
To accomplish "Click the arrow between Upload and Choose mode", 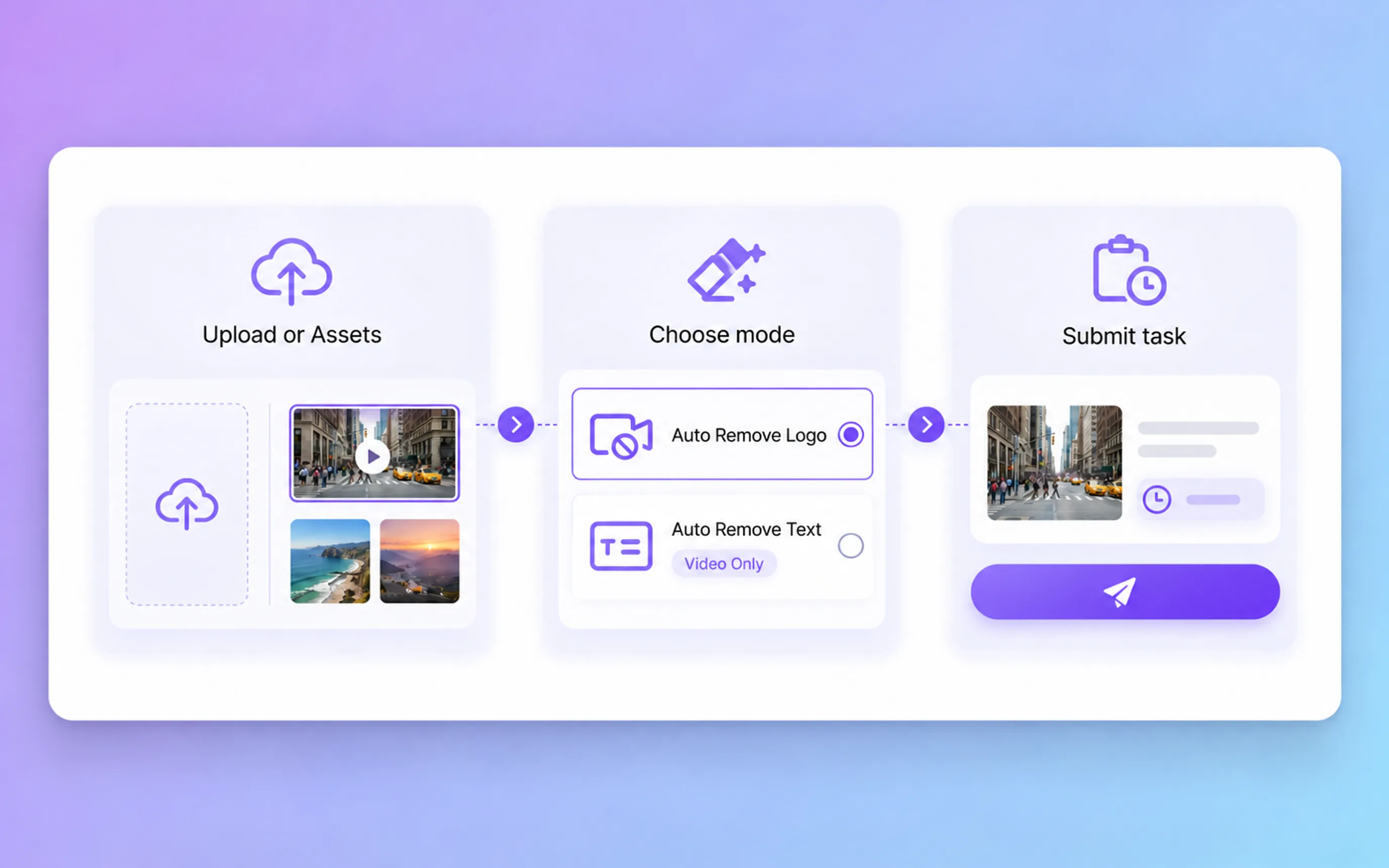I will click(515, 424).
